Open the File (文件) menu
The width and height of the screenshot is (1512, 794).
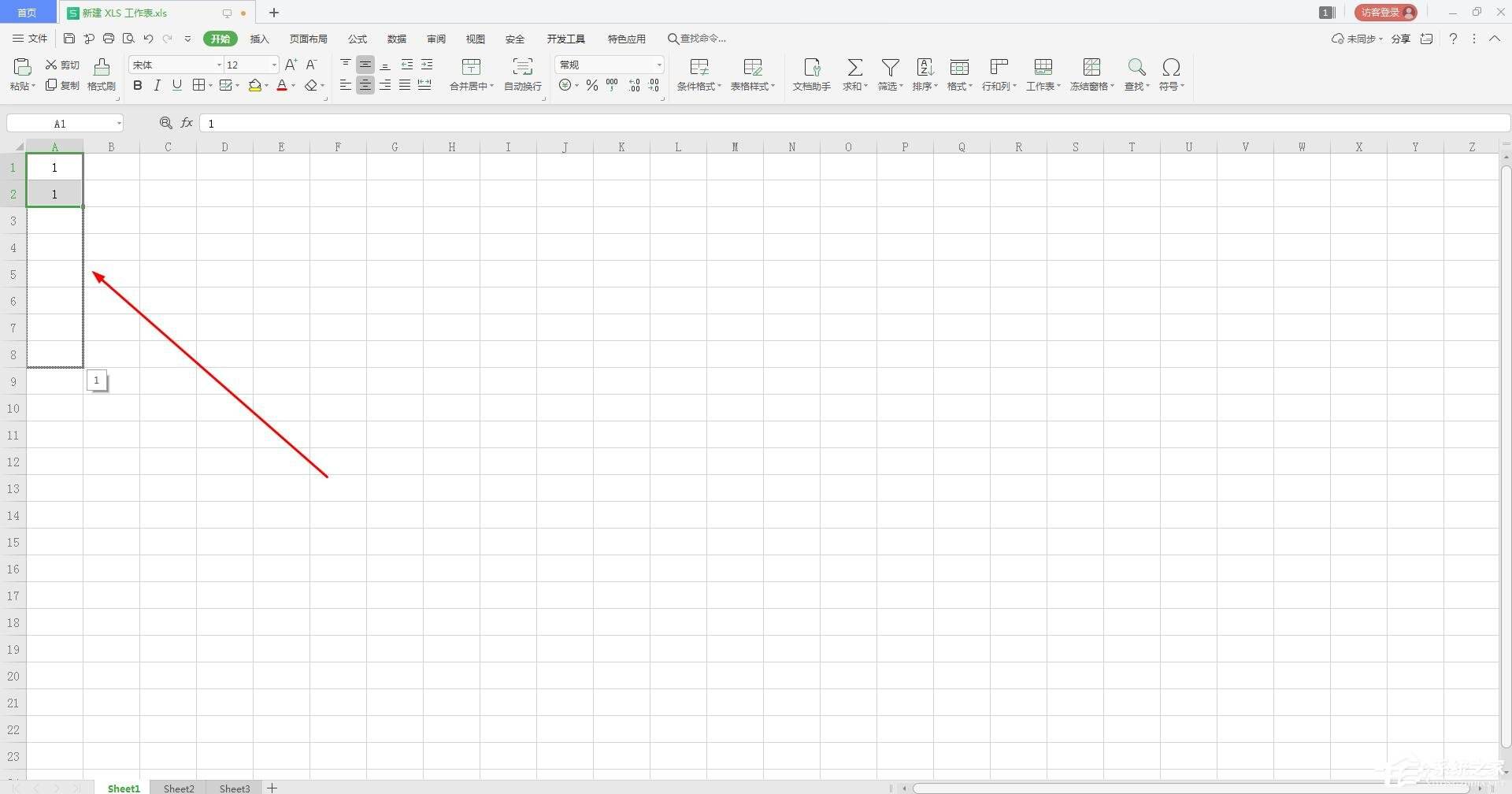pos(30,39)
